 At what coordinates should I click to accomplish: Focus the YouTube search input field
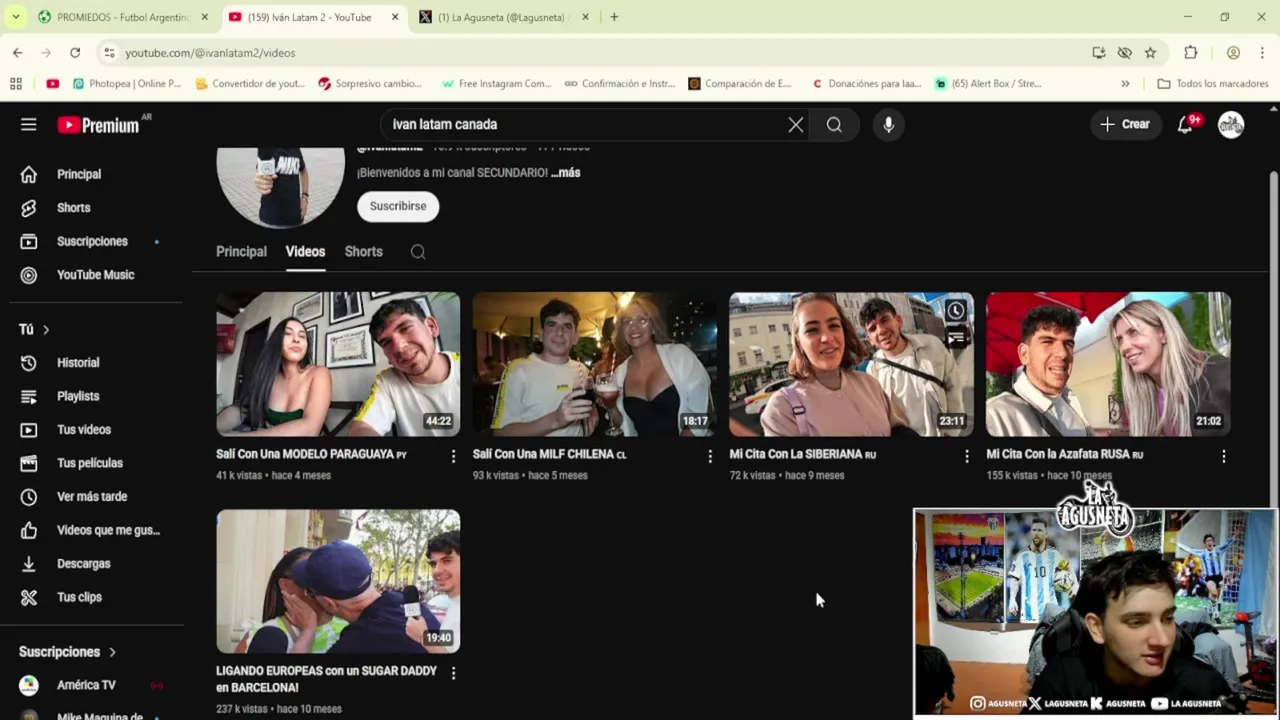tap(585, 124)
